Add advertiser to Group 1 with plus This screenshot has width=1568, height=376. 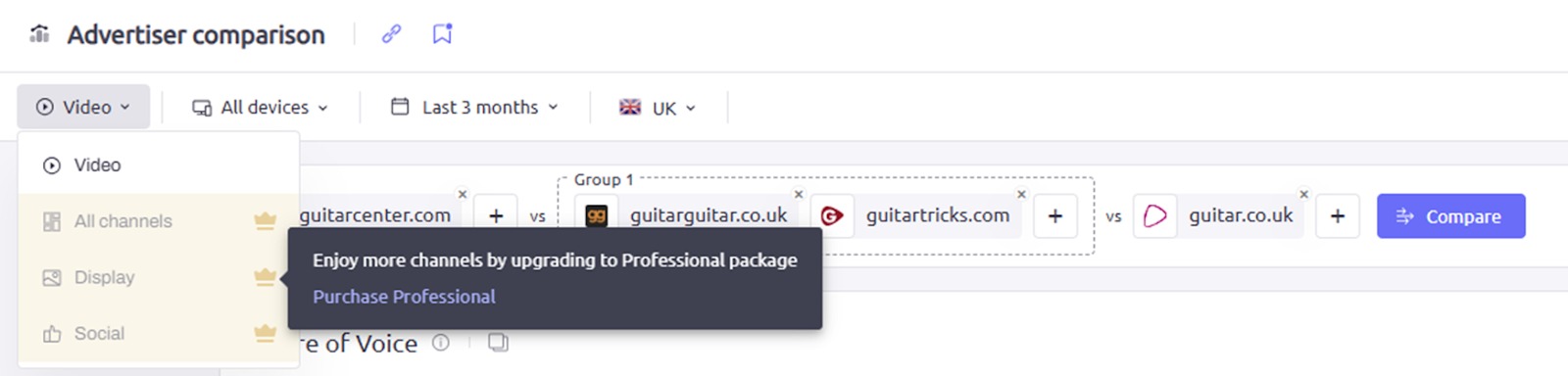click(x=1055, y=216)
